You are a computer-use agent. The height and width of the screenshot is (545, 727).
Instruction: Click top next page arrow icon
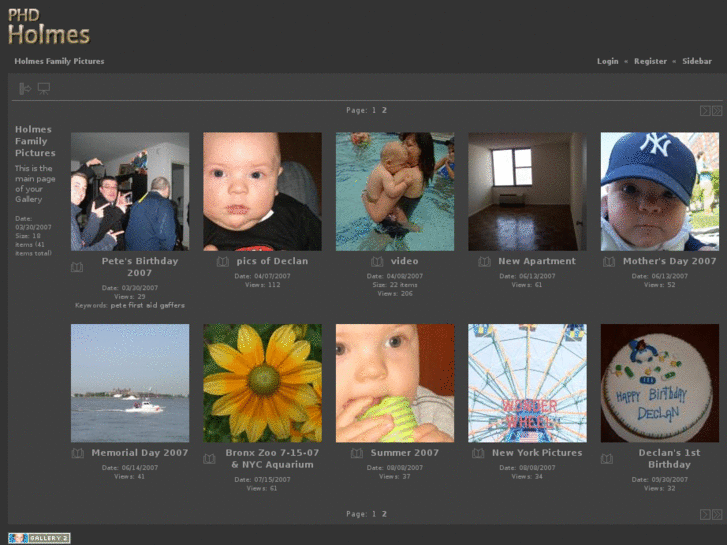[x=705, y=110]
